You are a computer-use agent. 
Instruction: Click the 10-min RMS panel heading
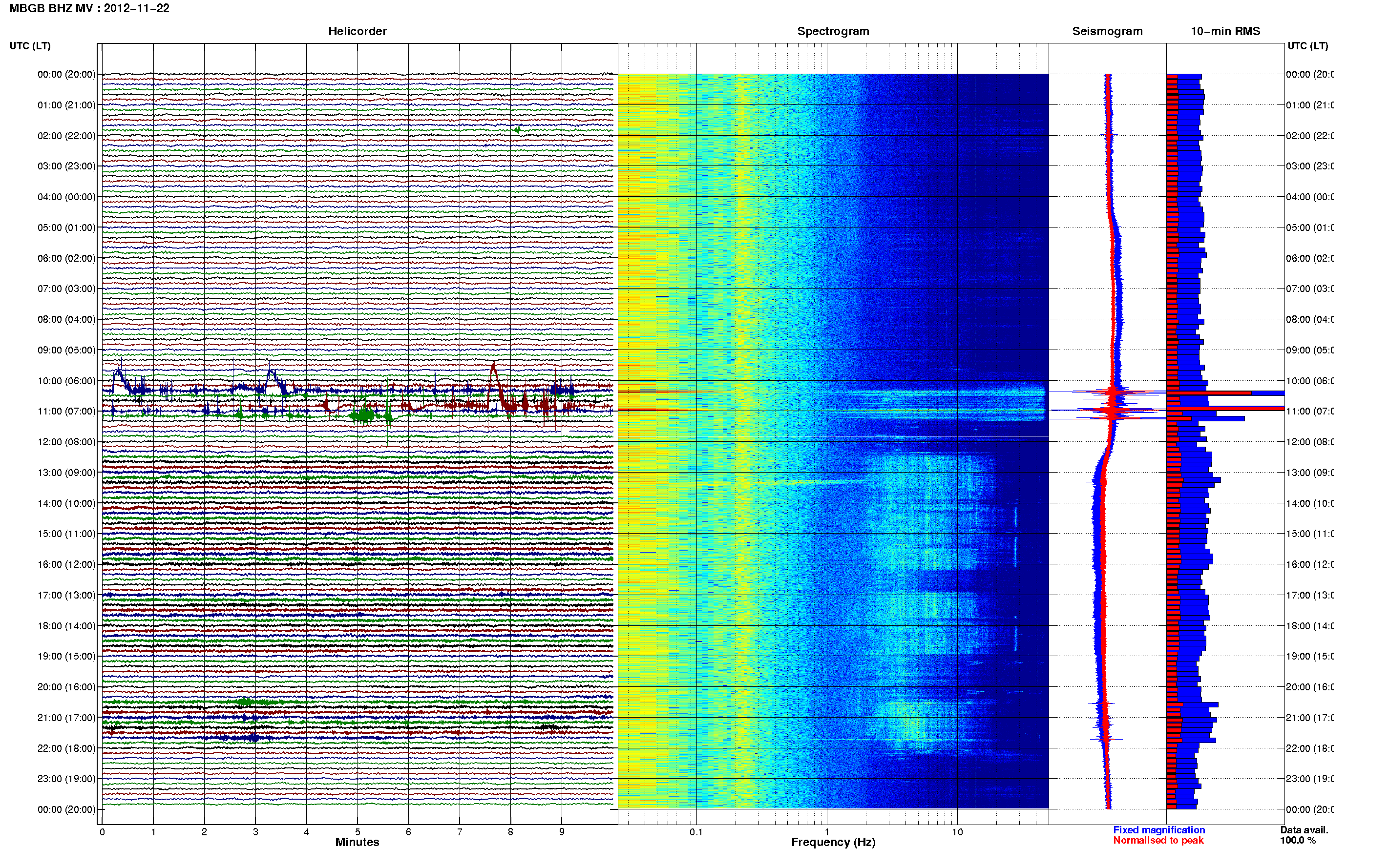[1225, 31]
